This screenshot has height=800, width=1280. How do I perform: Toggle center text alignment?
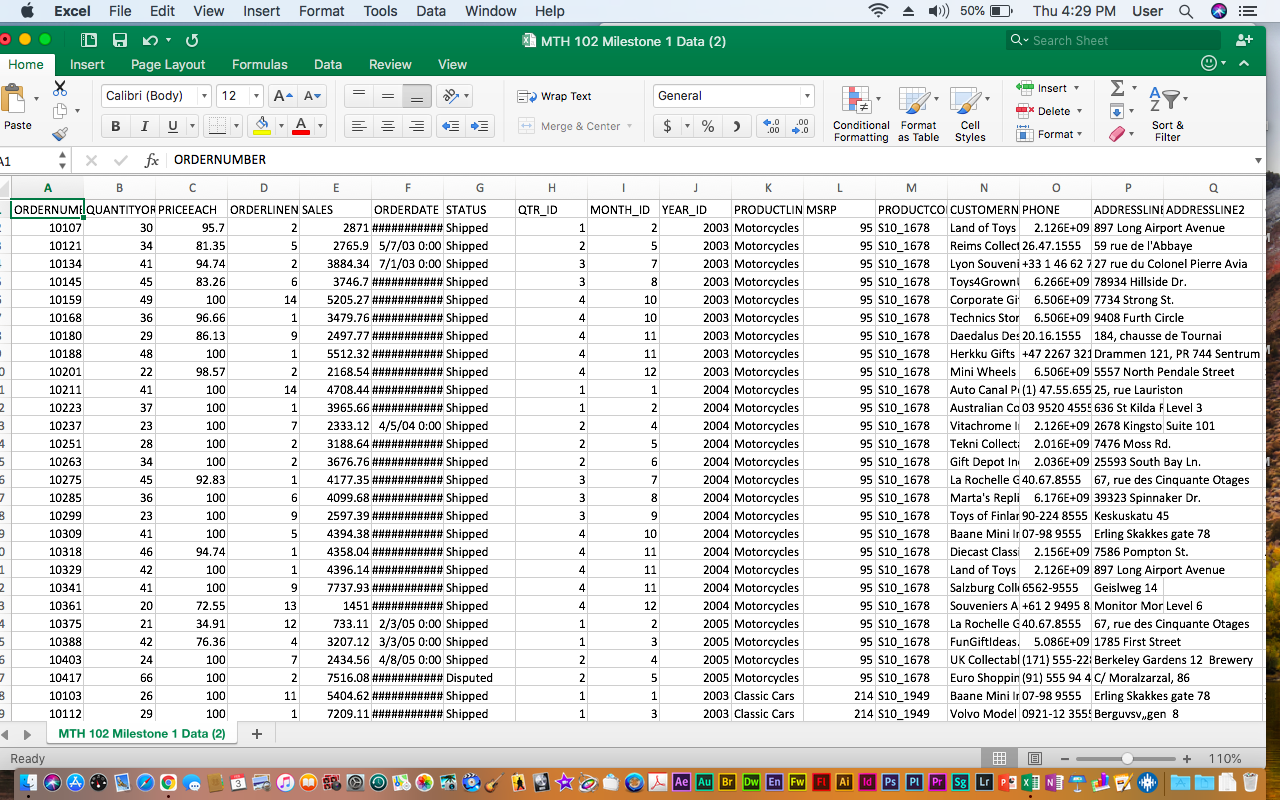click(x=387, y=126)
